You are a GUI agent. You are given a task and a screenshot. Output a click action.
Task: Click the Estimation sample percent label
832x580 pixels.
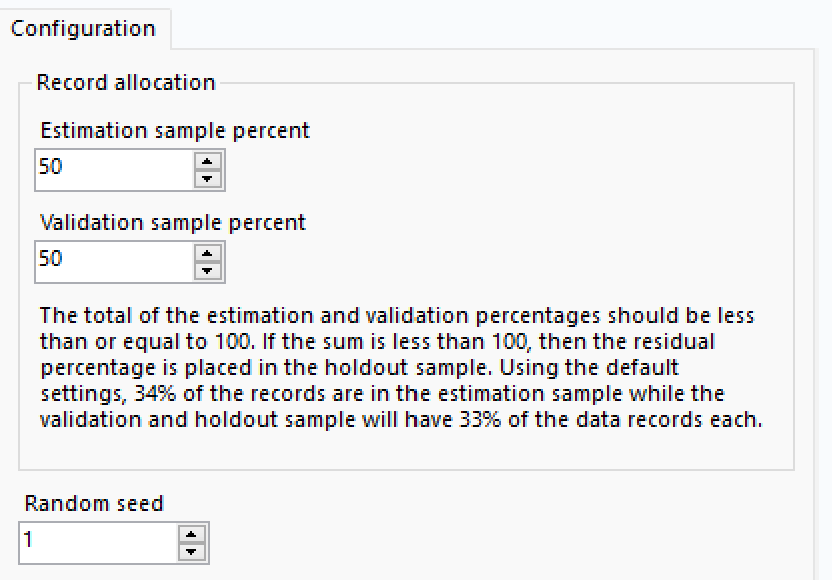point(175,131)
